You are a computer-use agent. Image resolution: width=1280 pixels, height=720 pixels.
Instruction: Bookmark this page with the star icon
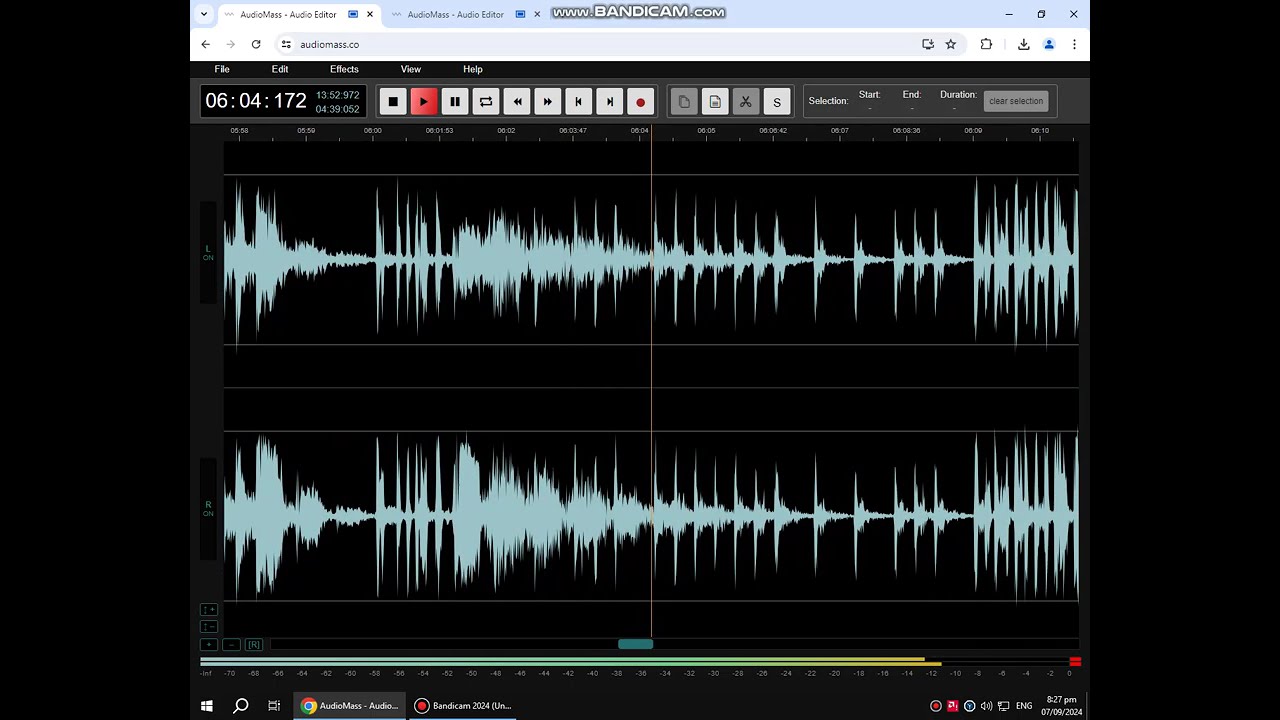coord(951,44)
